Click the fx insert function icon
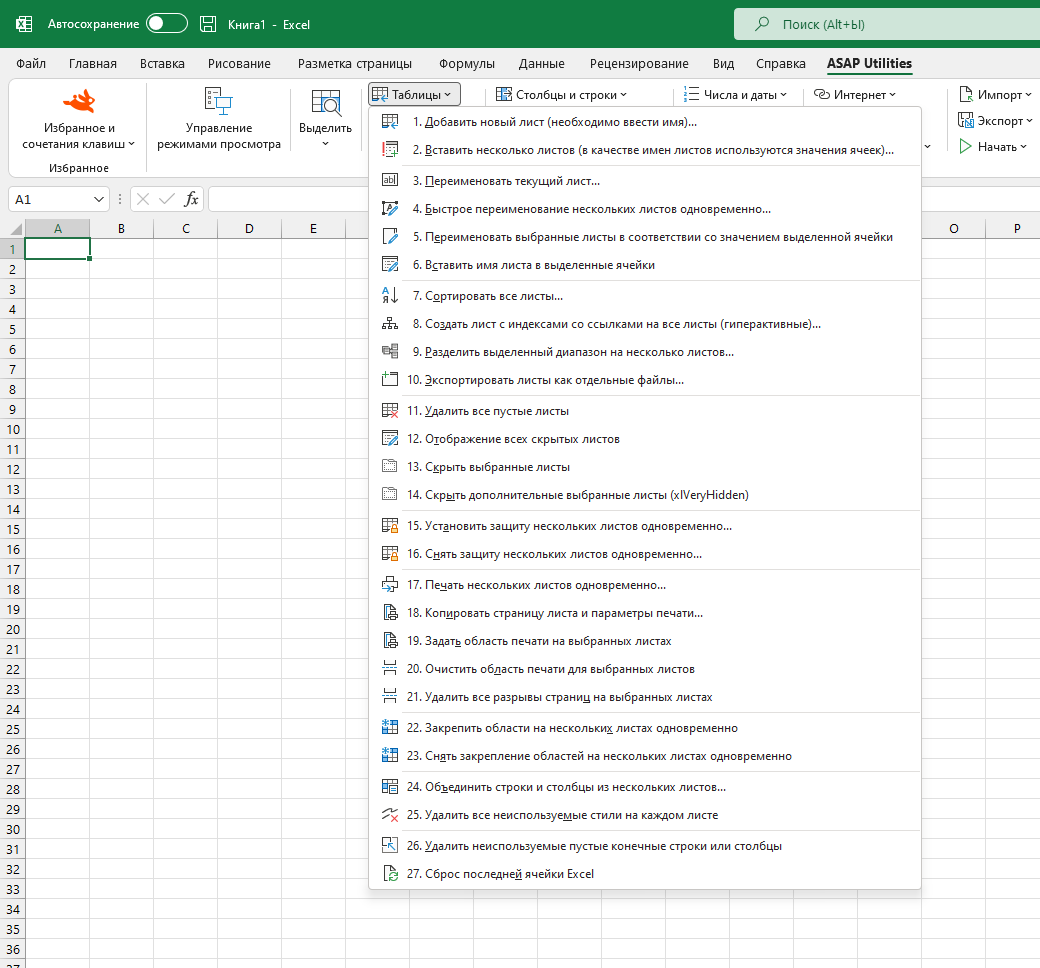 pyautogui.click(x=191, y=199)
